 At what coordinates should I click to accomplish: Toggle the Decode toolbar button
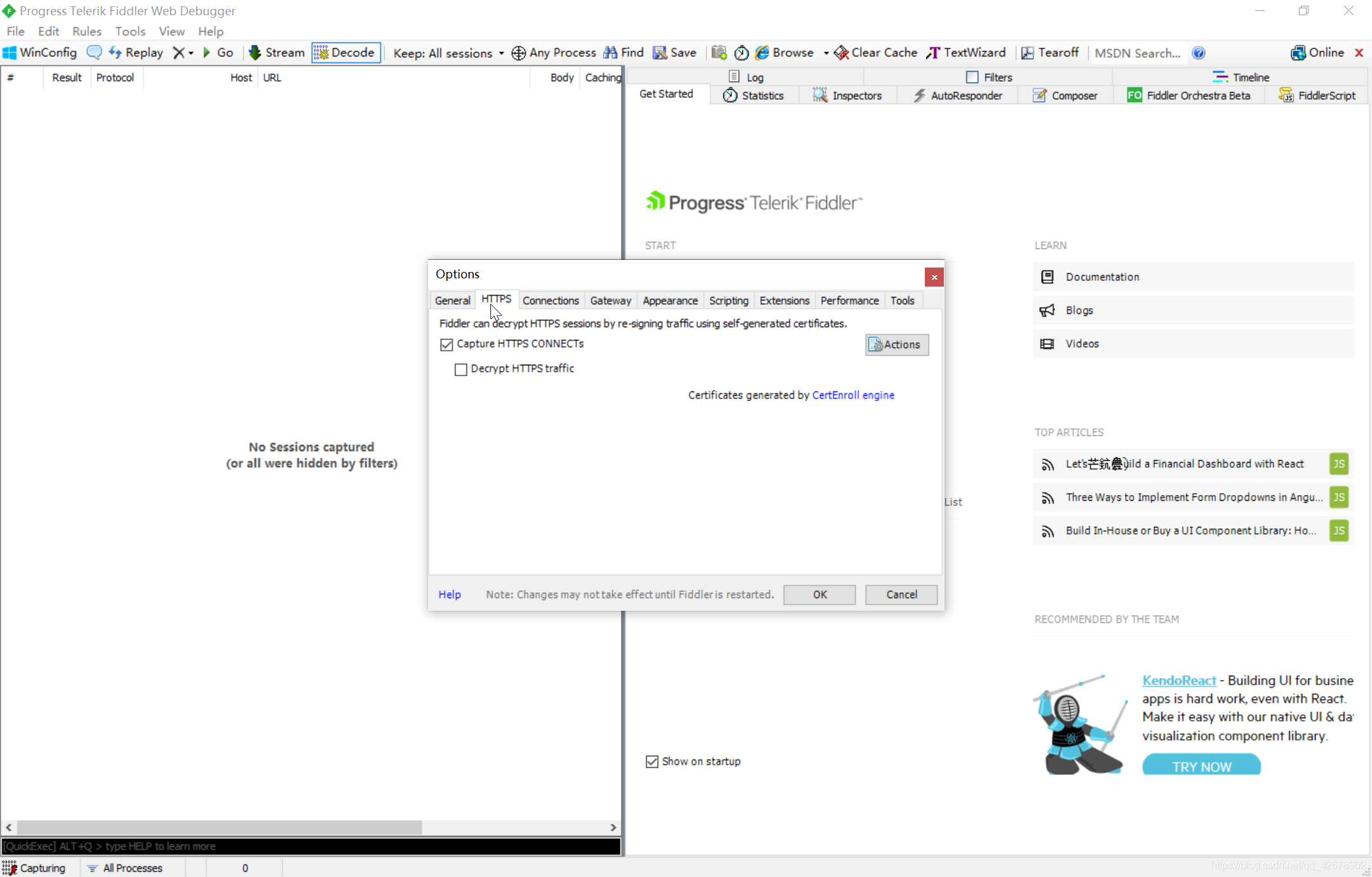pos(345,53)
